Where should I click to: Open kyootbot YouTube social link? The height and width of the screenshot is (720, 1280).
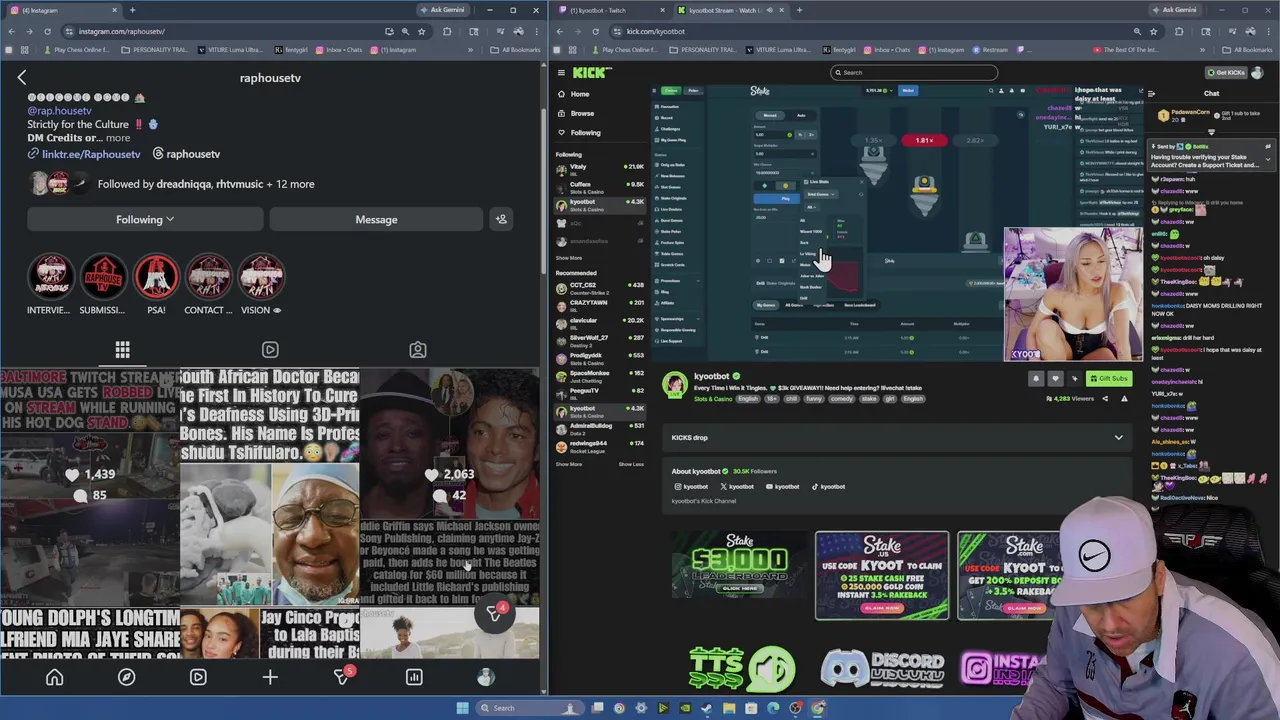tap(782, 487)
